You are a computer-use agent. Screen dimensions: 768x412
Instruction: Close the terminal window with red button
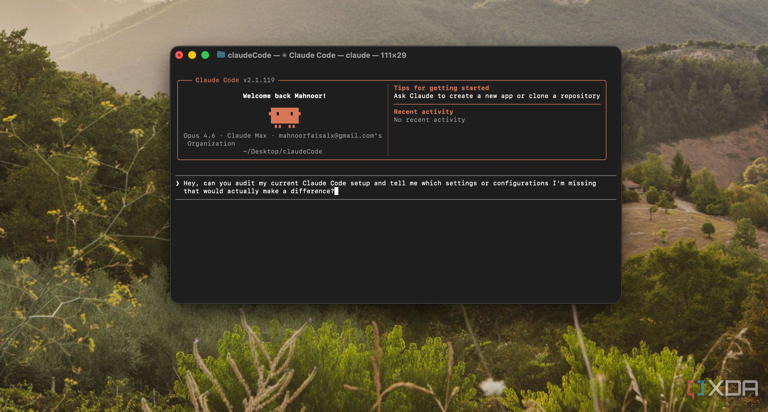tap(180, 55)
